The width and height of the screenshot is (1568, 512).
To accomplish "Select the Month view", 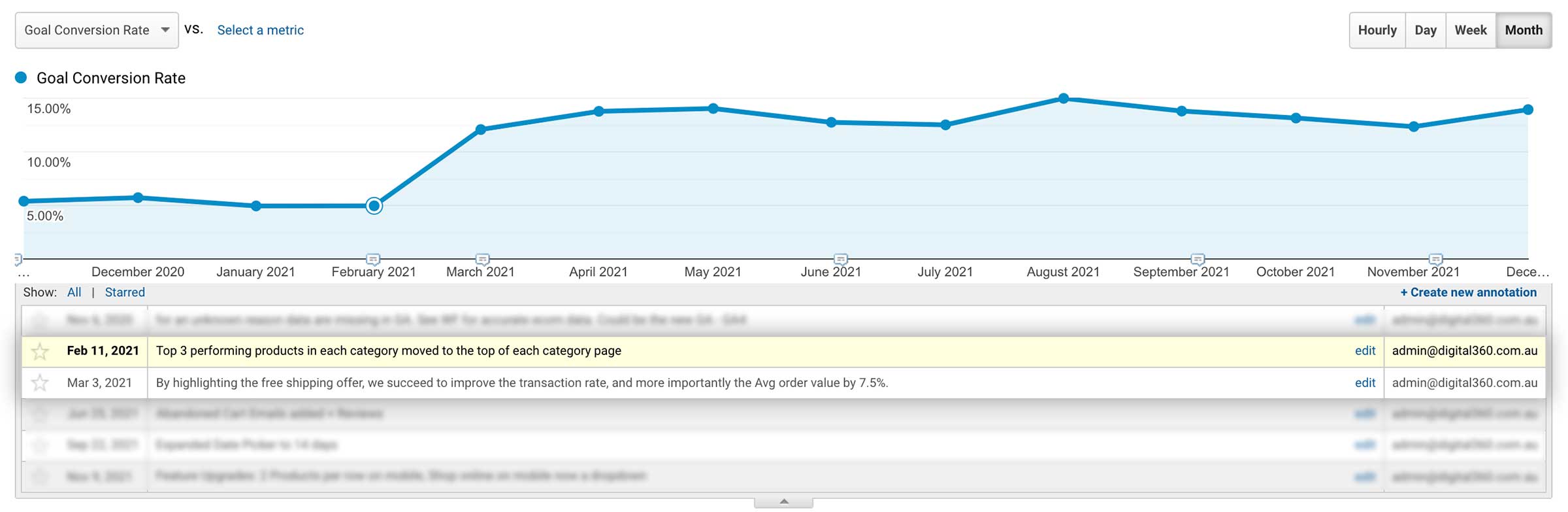I will pyautogui.click(x=1524, y=30).
